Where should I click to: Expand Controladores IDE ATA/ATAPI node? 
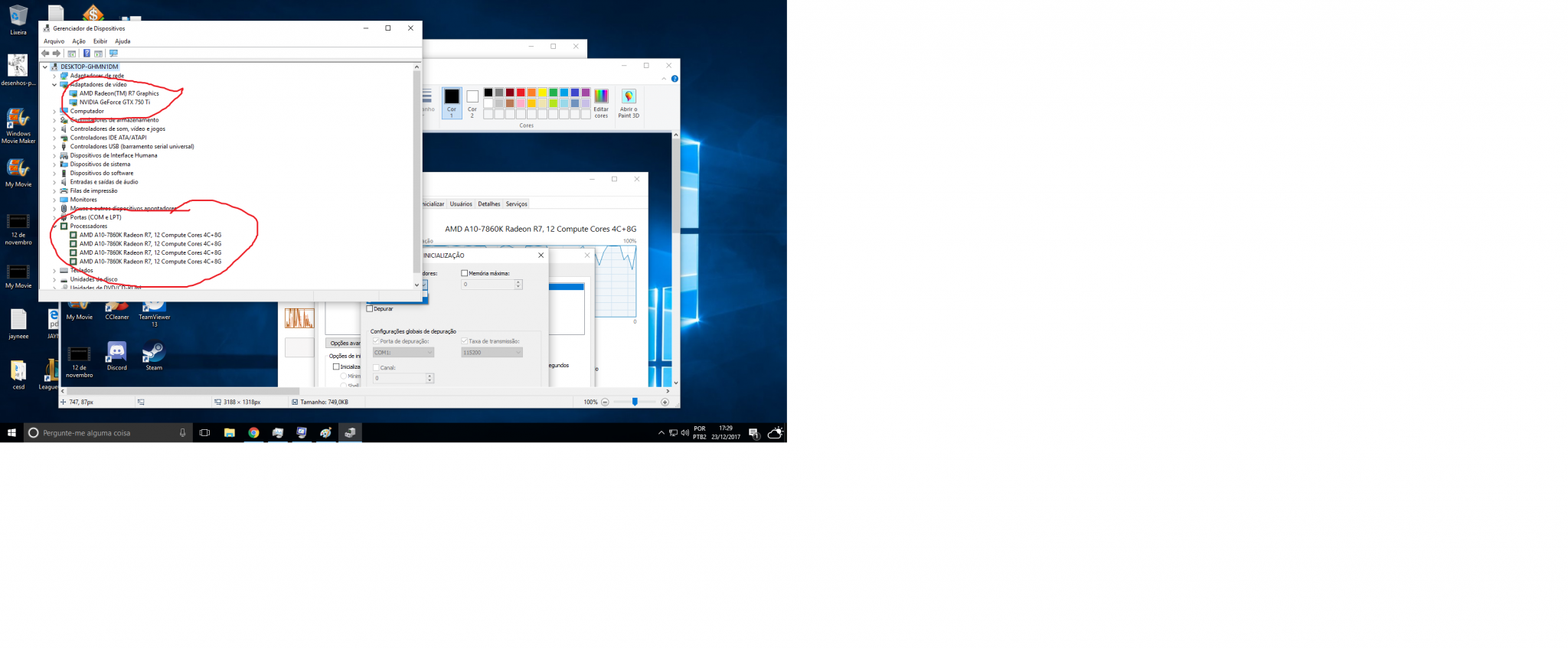pos(54,138)
